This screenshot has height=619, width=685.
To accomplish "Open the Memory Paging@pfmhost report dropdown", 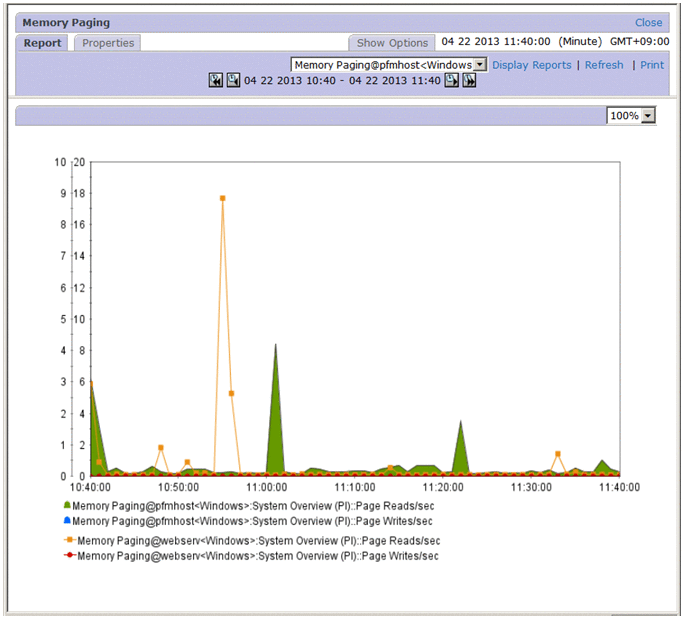I will [480, 65].
